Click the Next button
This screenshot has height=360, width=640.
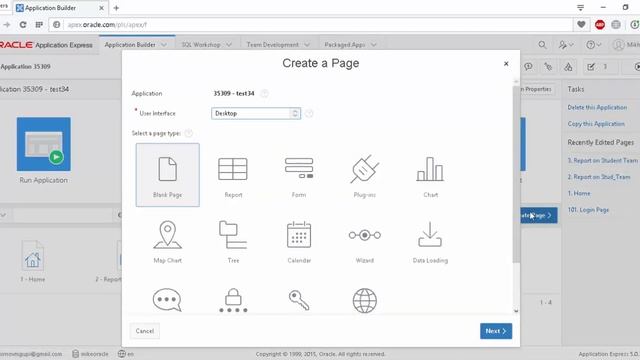pos(496,331)
